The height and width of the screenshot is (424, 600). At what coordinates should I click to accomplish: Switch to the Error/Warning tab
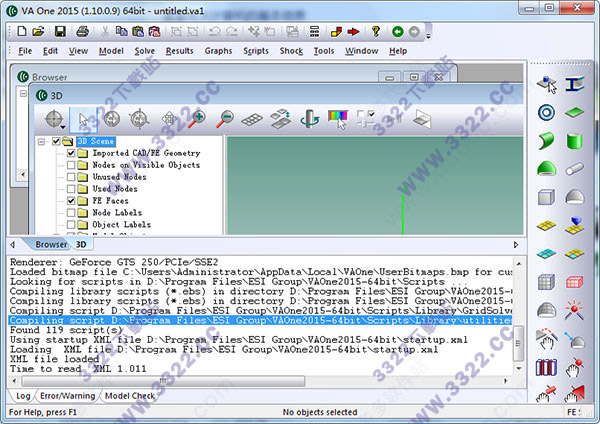coord(67,396)
